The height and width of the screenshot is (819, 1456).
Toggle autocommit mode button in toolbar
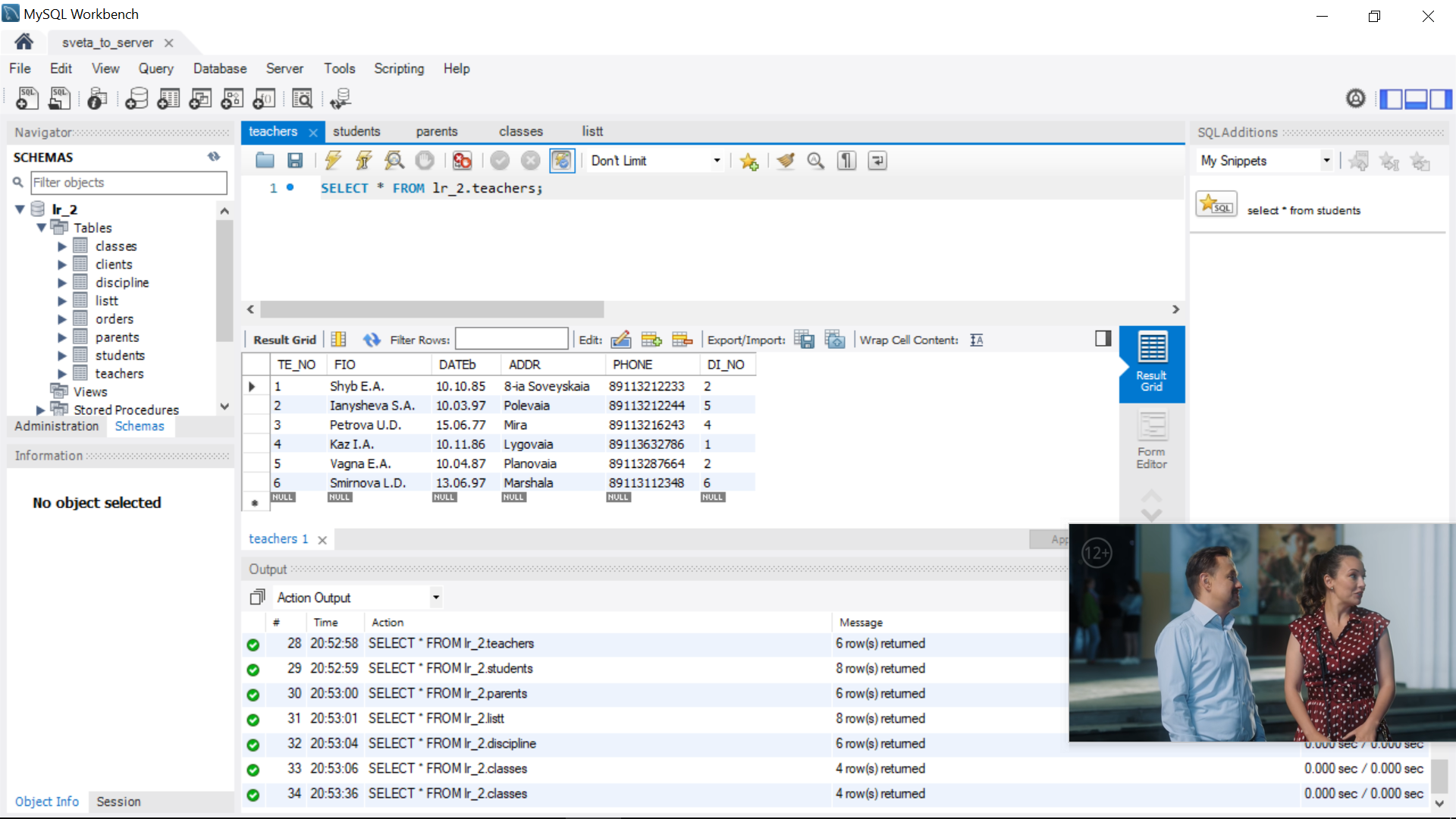561,160
